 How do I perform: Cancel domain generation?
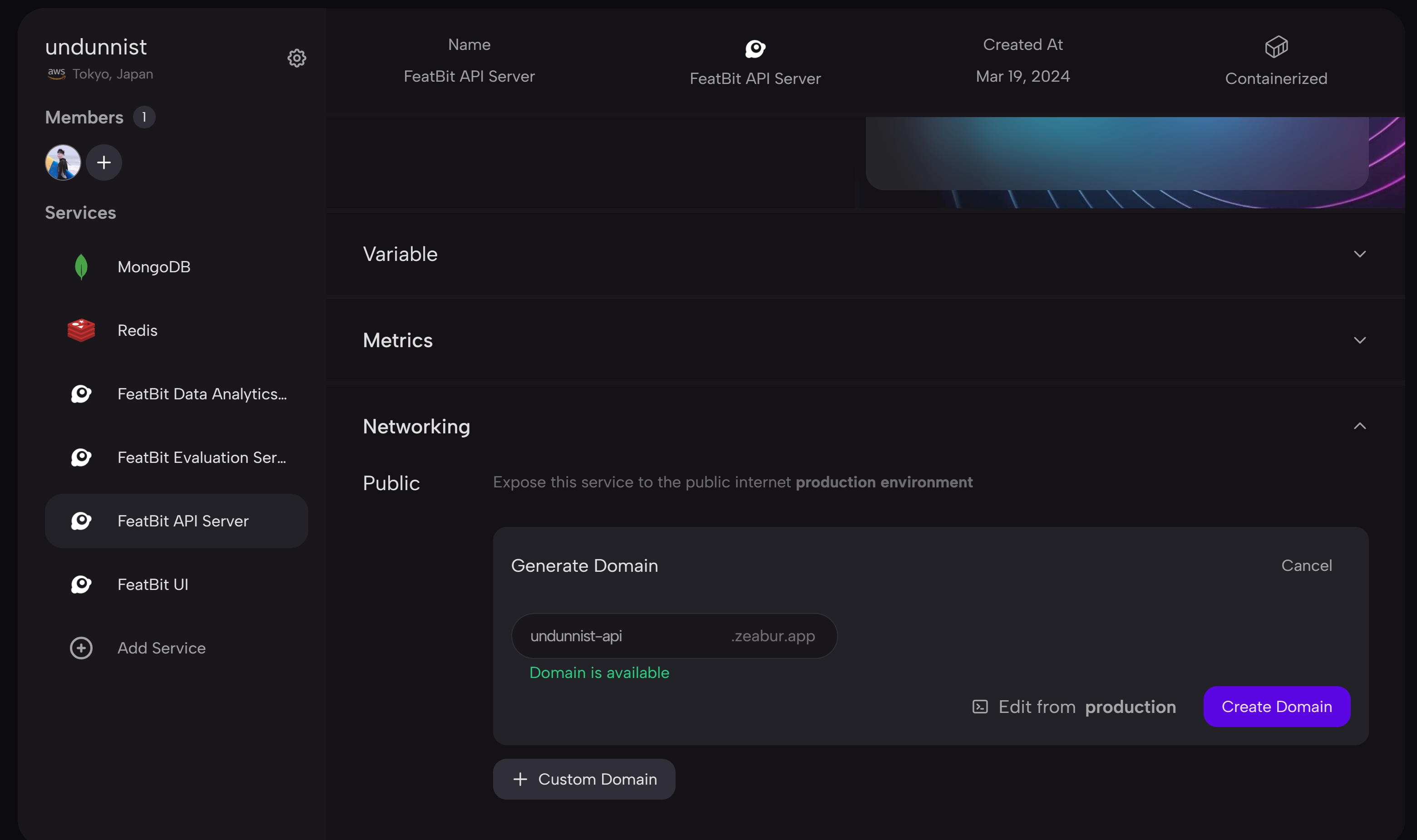1306,565
